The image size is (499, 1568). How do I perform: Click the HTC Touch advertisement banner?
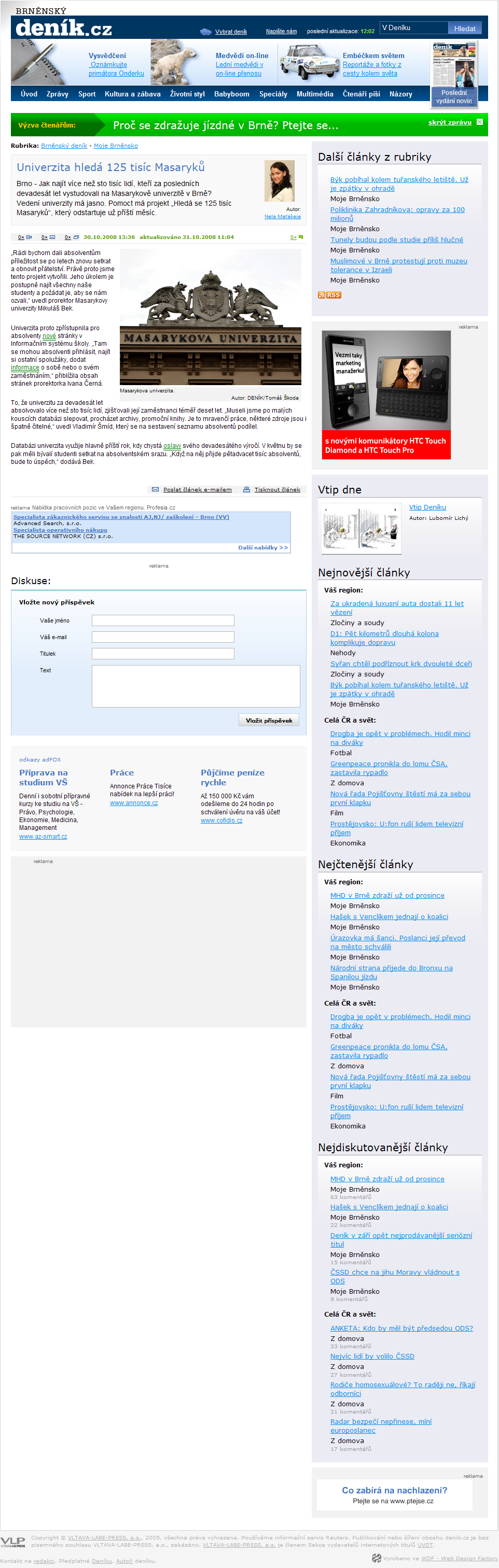coord(386,394)
